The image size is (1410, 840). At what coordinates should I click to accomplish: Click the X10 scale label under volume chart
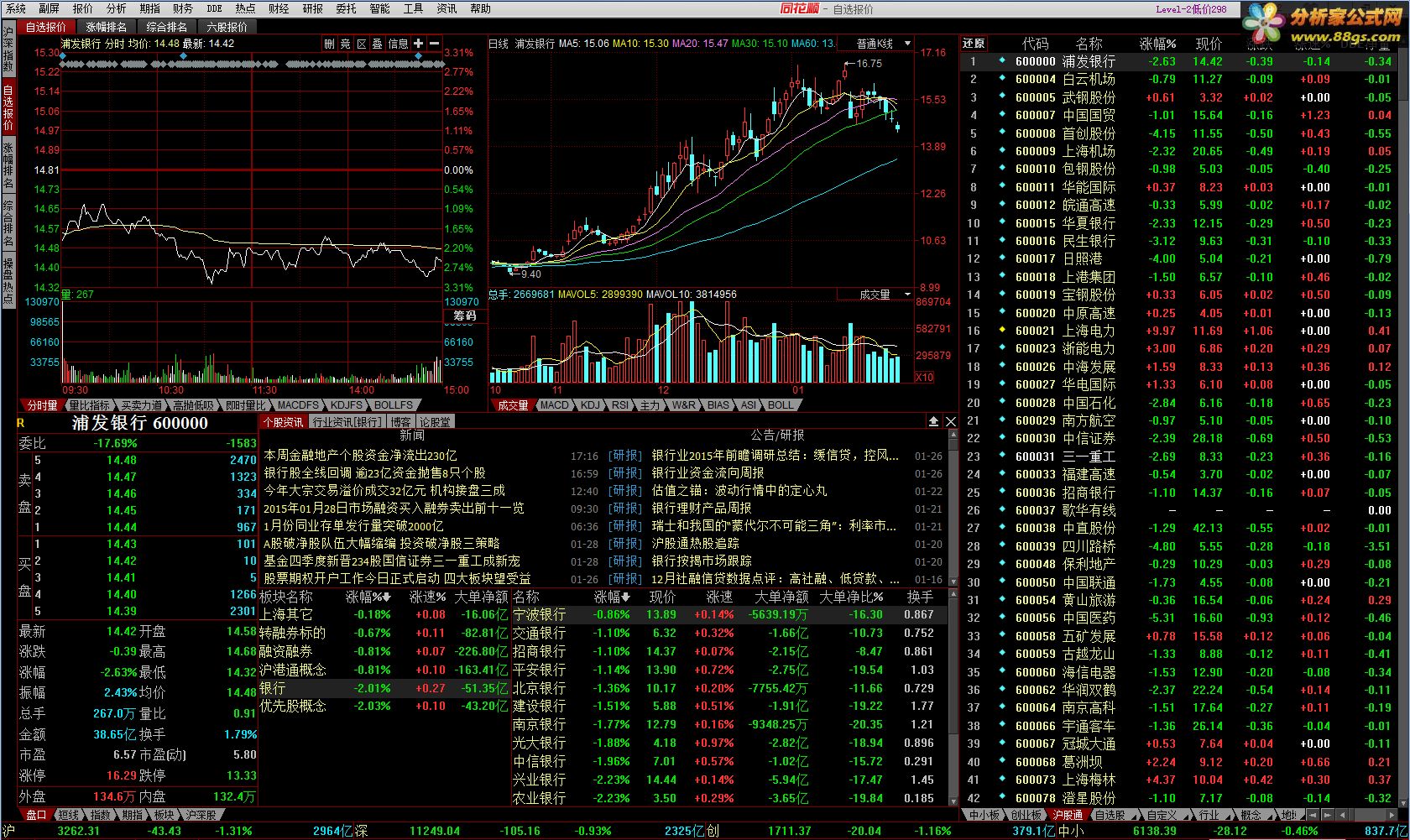[924, 378]
